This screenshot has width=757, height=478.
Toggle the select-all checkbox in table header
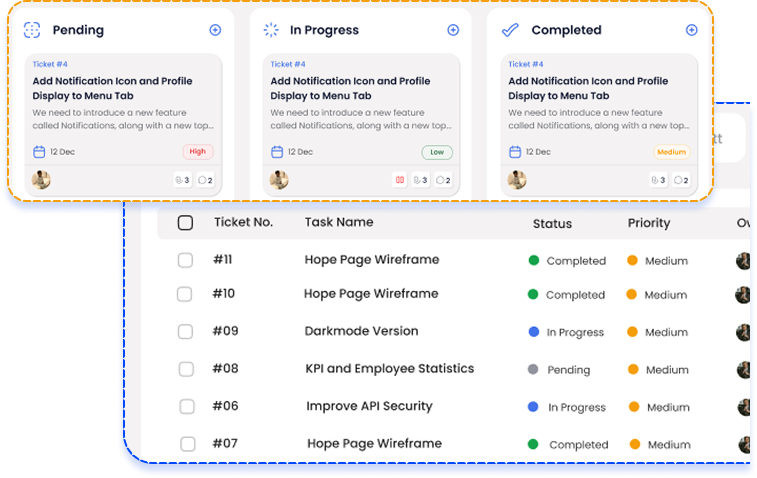(185, 223)
